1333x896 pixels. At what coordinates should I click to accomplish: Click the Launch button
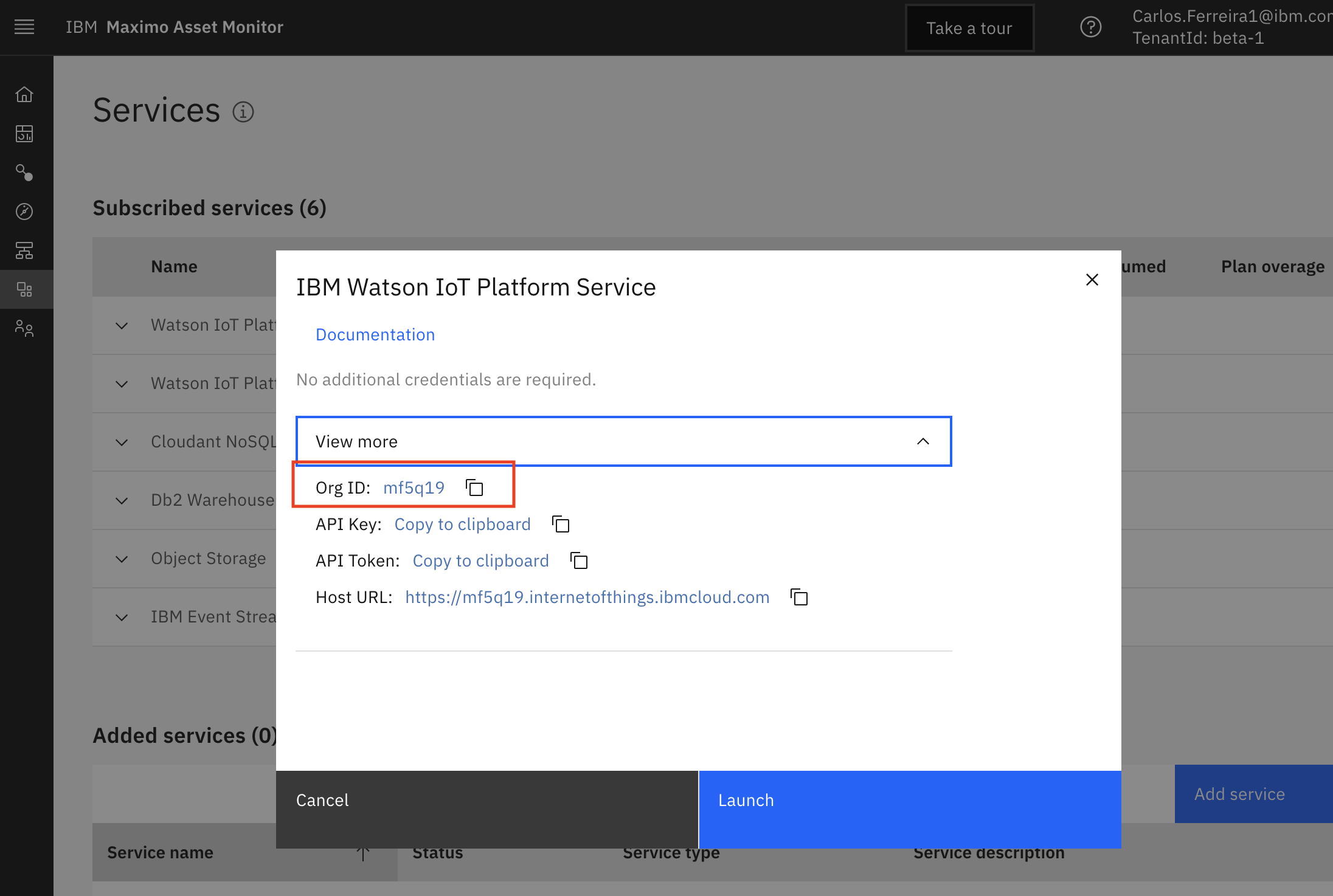(910, 810)
